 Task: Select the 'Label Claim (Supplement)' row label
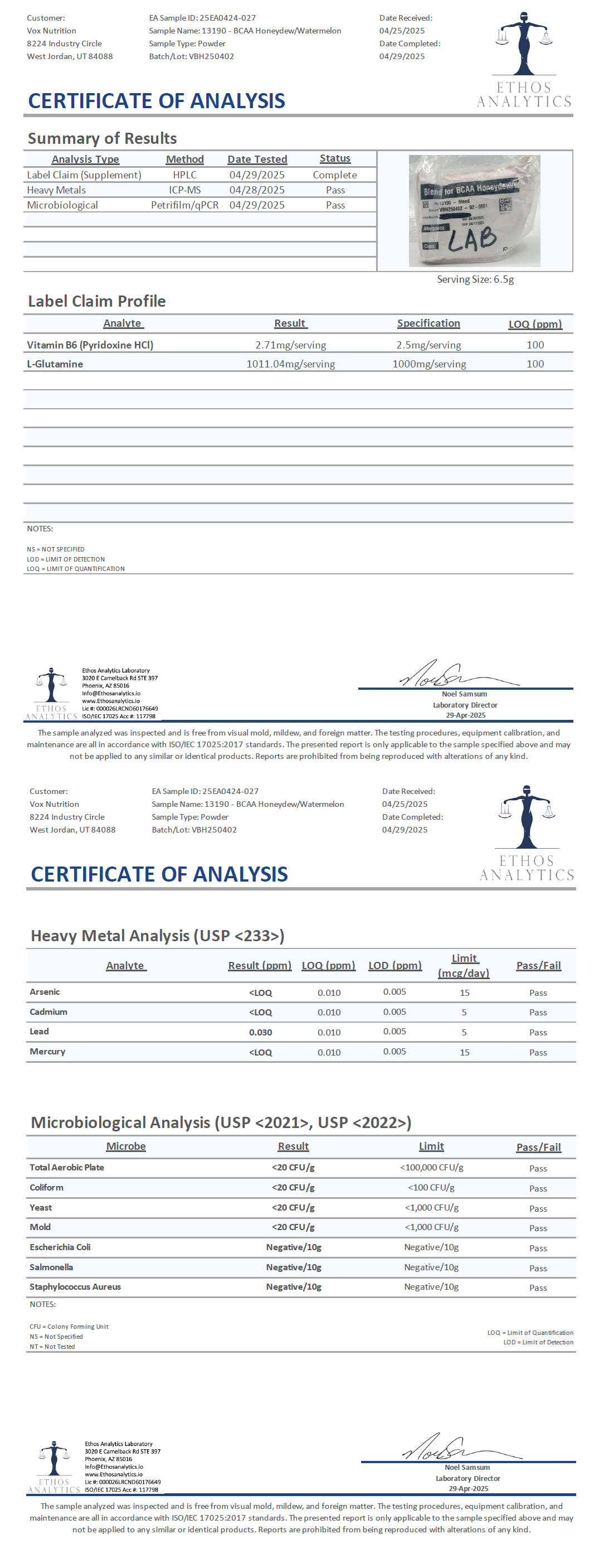pyautogui.click(x=84, y=175)
